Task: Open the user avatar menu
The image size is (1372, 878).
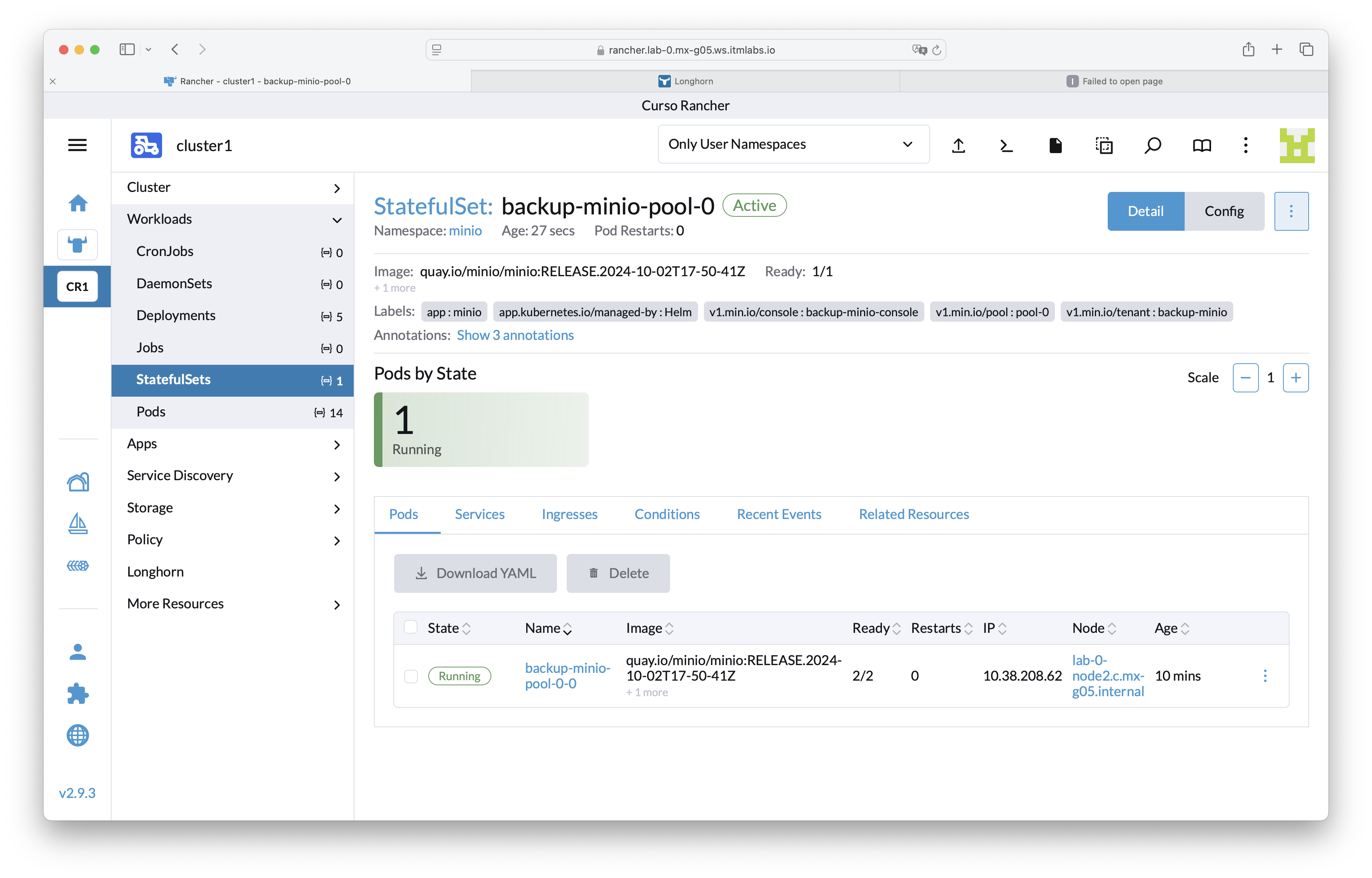Action: tap(1297, 145)
